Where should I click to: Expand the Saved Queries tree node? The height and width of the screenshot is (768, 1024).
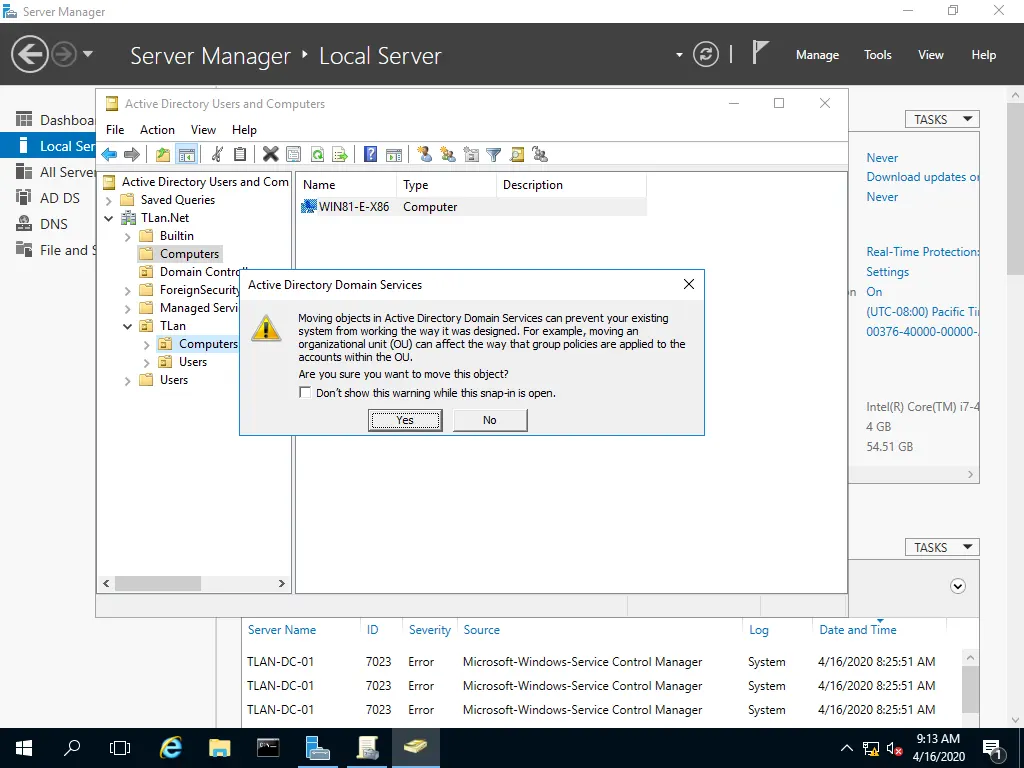pyautogui.click(x=109, y=200)
